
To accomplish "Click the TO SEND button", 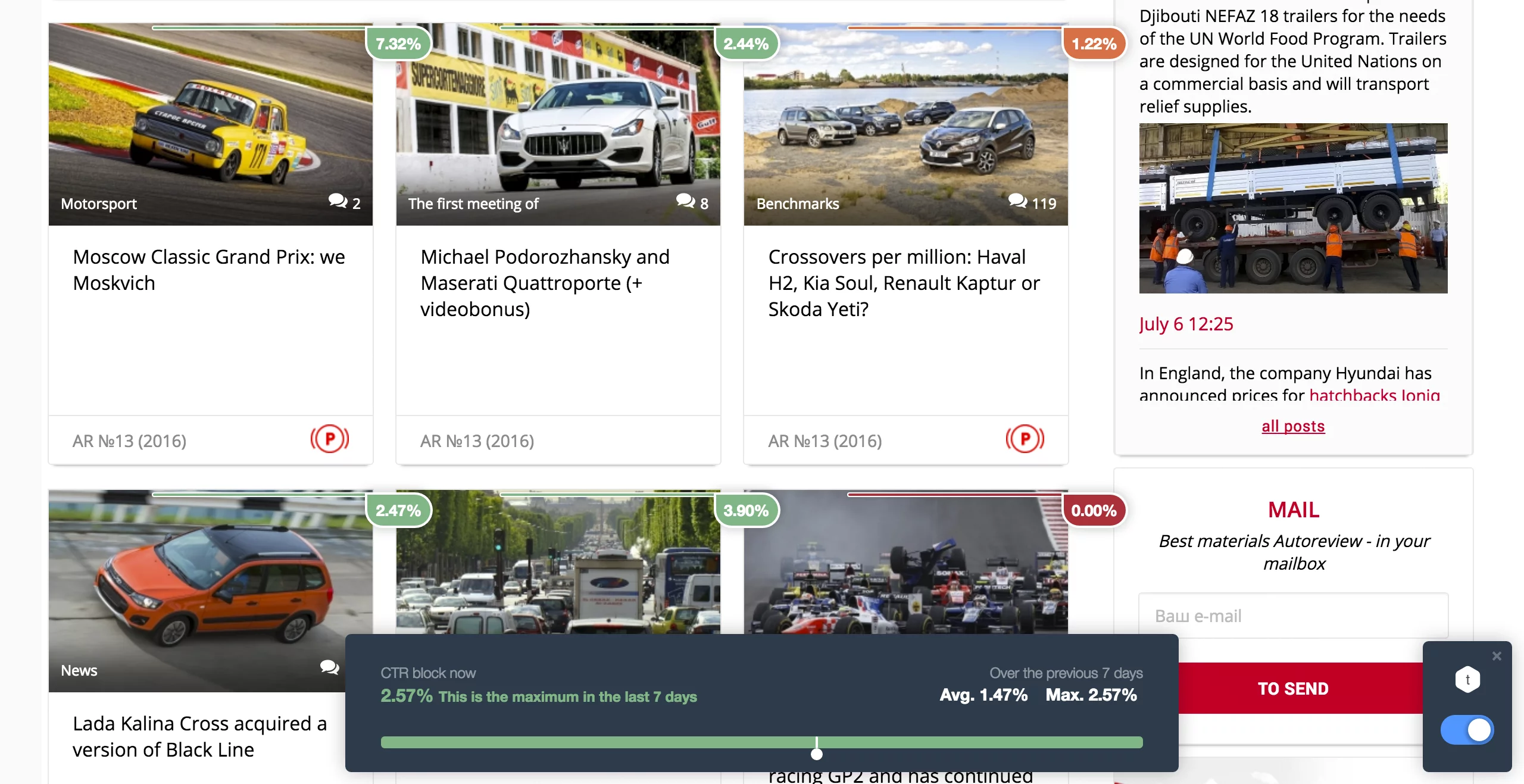I will coord(1293,688).
